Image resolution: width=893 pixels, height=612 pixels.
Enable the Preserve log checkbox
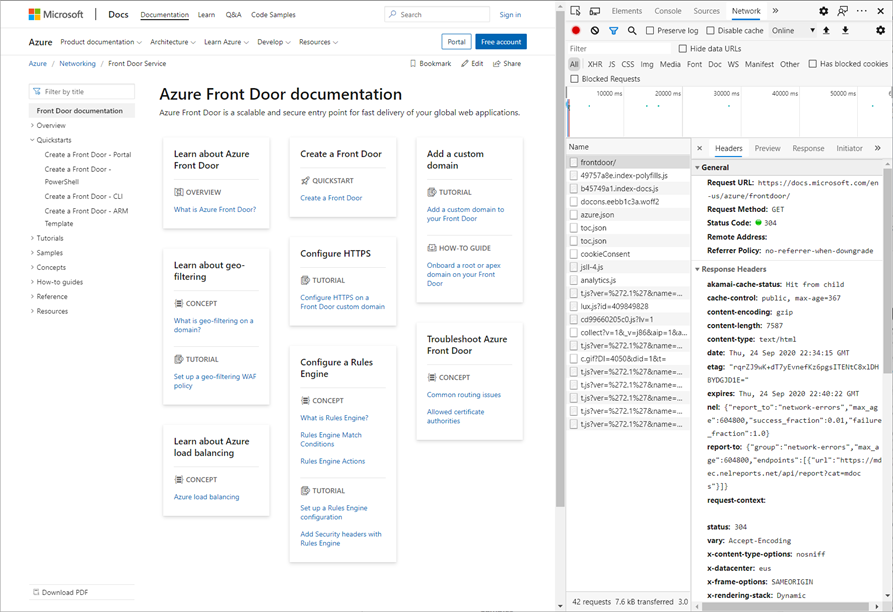(x=650, y=31)
